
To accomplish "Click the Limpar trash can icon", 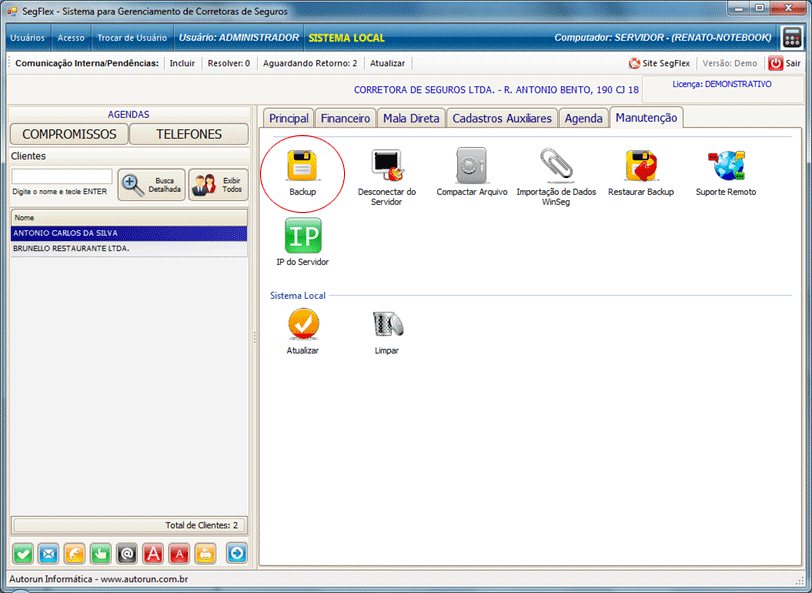I will [387, 324].
